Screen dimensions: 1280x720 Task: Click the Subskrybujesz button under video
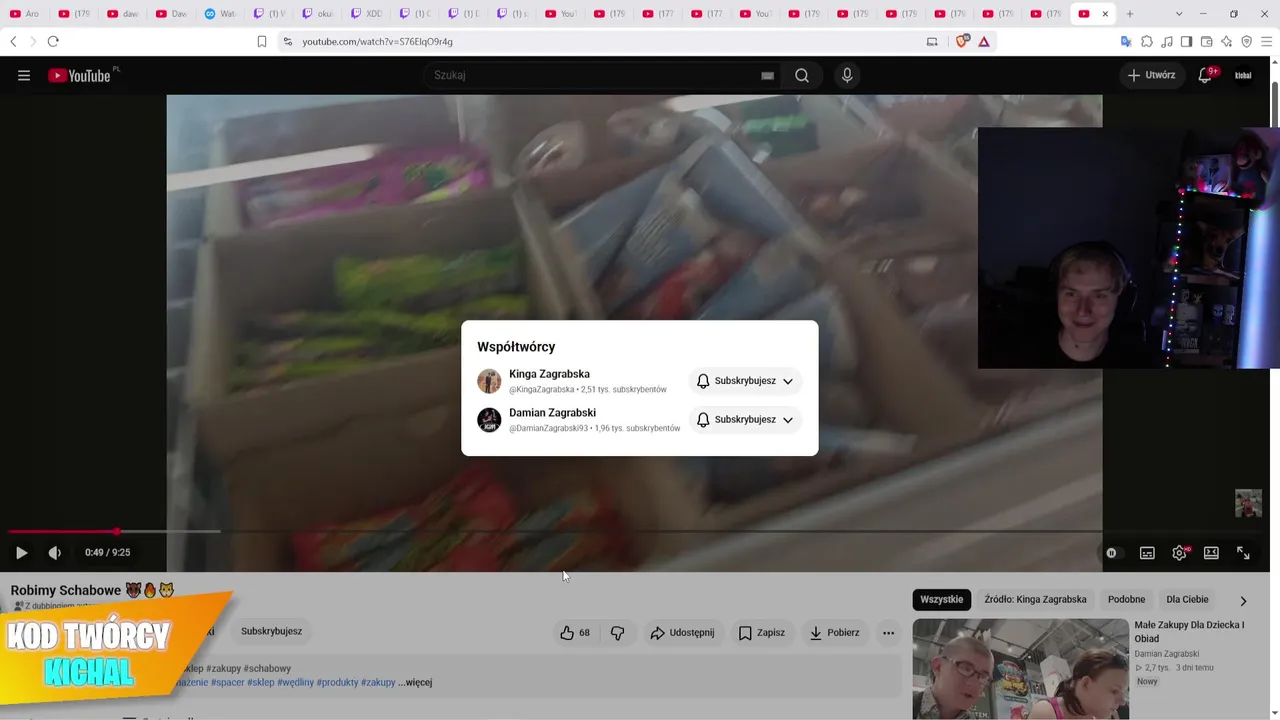coord(271,632)
